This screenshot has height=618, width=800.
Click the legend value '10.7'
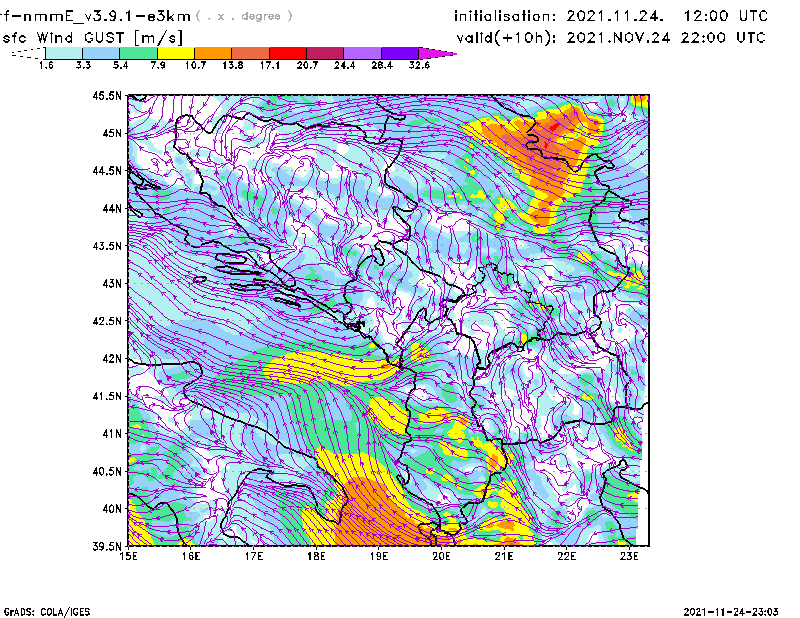(x=195, y=65)
